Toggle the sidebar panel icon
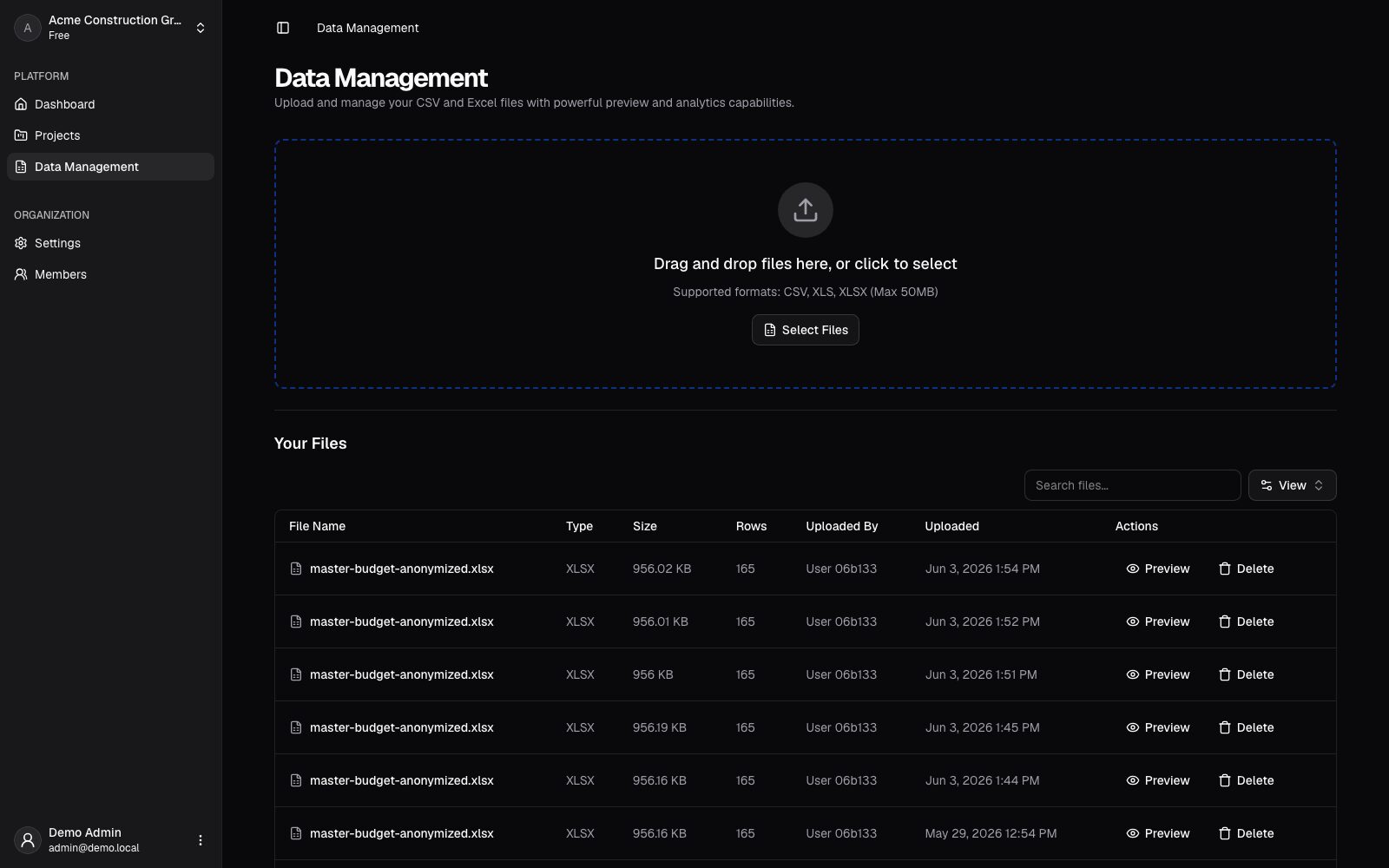The height and width of the screenshot is (868, 1389). [283, 28]
